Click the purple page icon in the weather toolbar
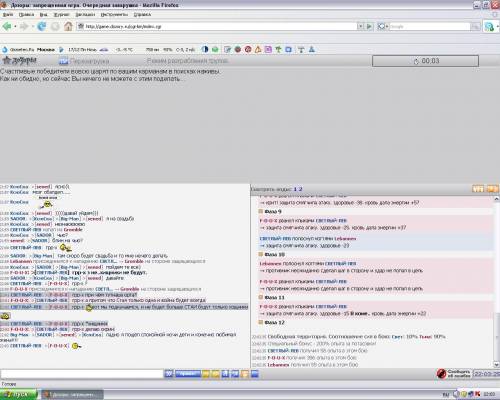The width and height of the screenshot is (500, 400). (268, 50)
